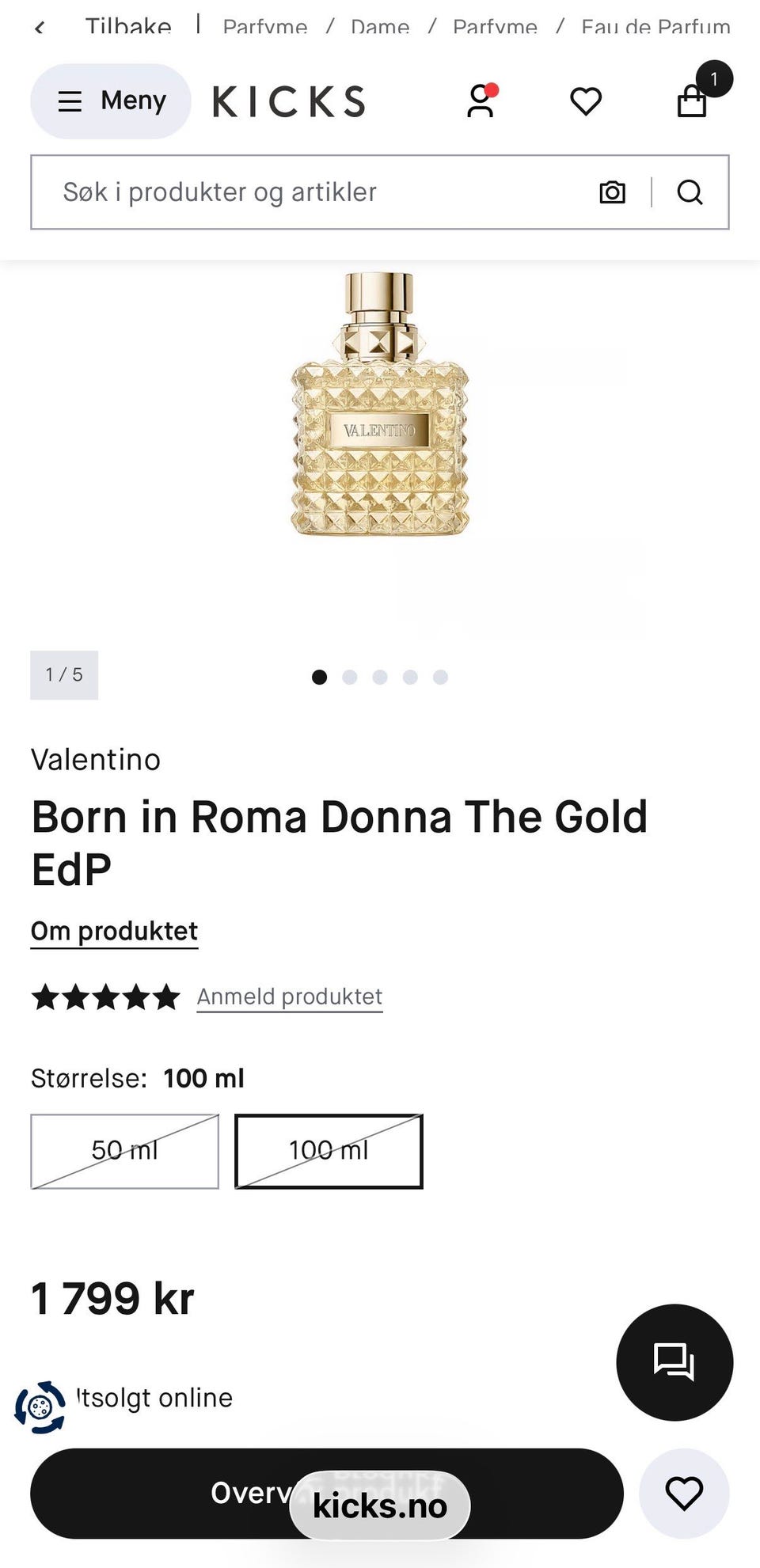Open cookie settings icon
760x1568 pixels.
40,1407
